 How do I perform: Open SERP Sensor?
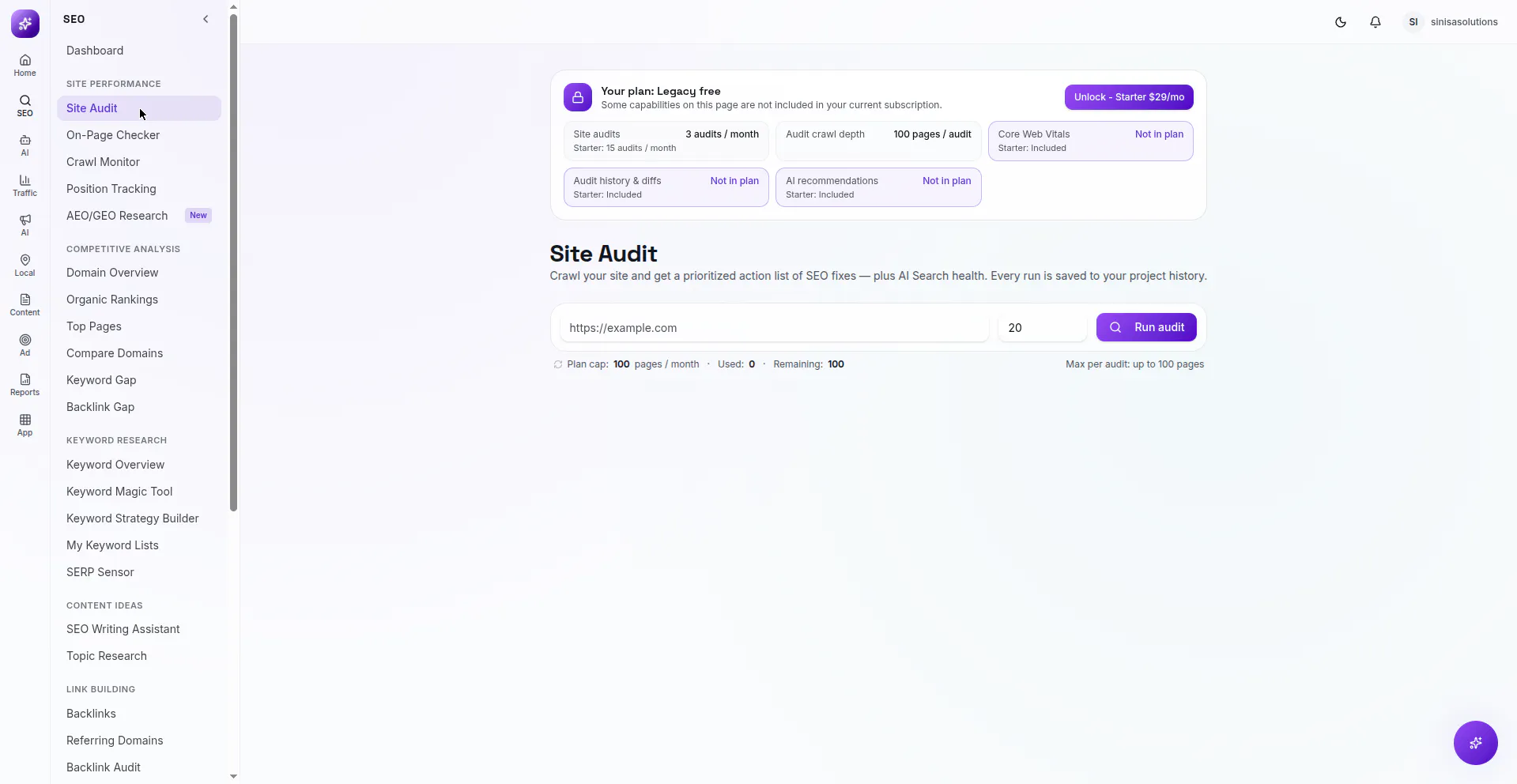pos(139,572)
